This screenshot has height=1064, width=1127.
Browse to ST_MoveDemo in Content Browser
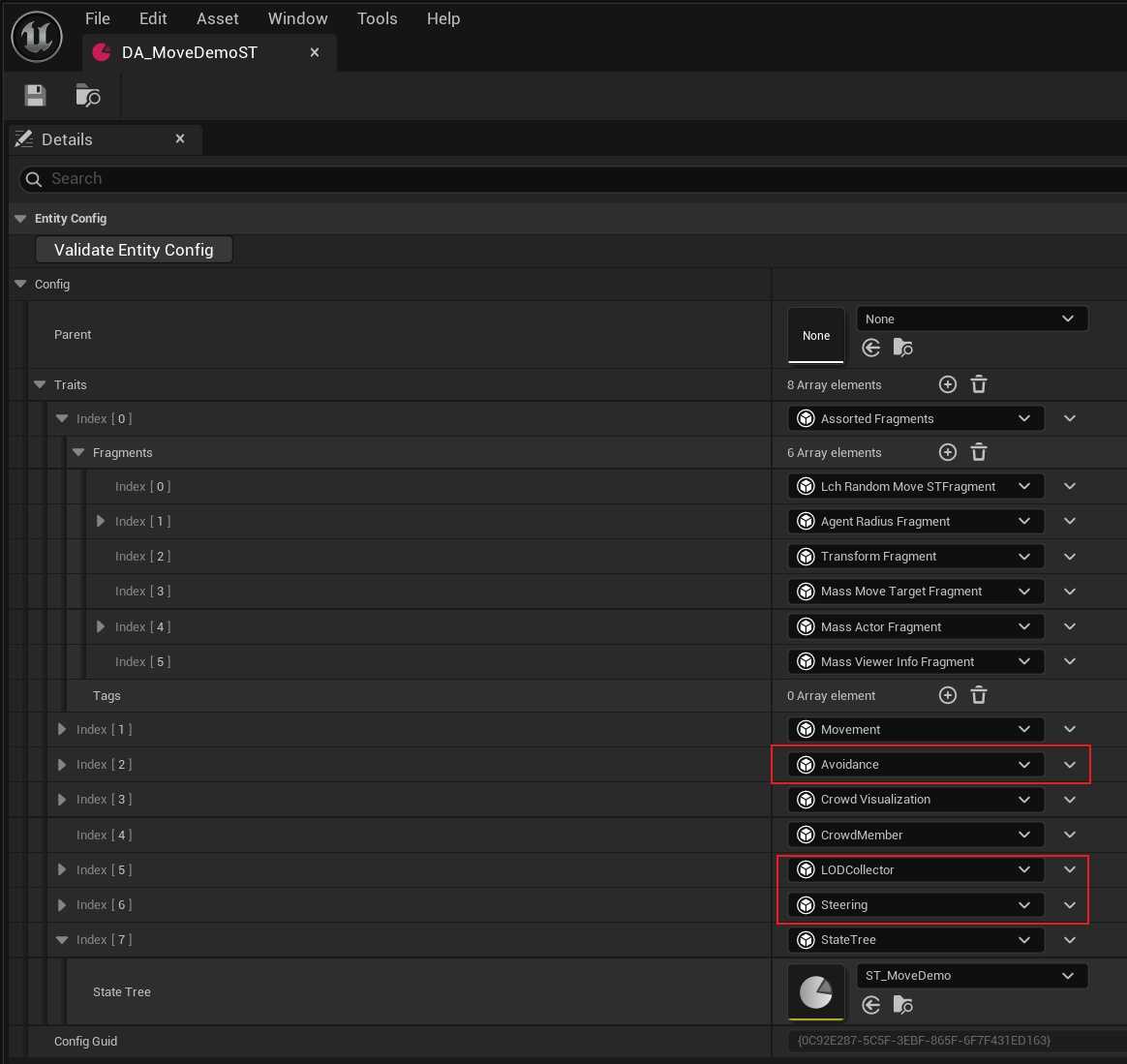(x=903, y=1005)
